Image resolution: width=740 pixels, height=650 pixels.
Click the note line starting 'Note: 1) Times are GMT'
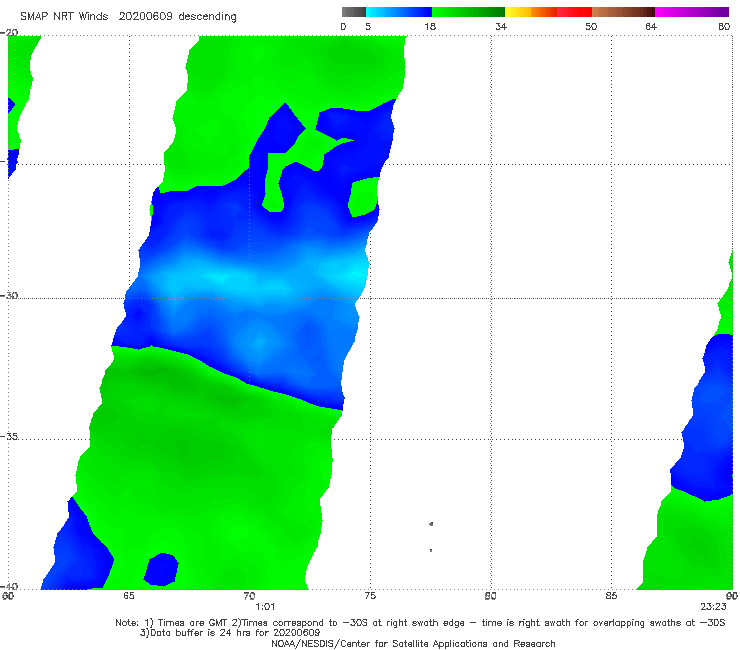(420, 623)
